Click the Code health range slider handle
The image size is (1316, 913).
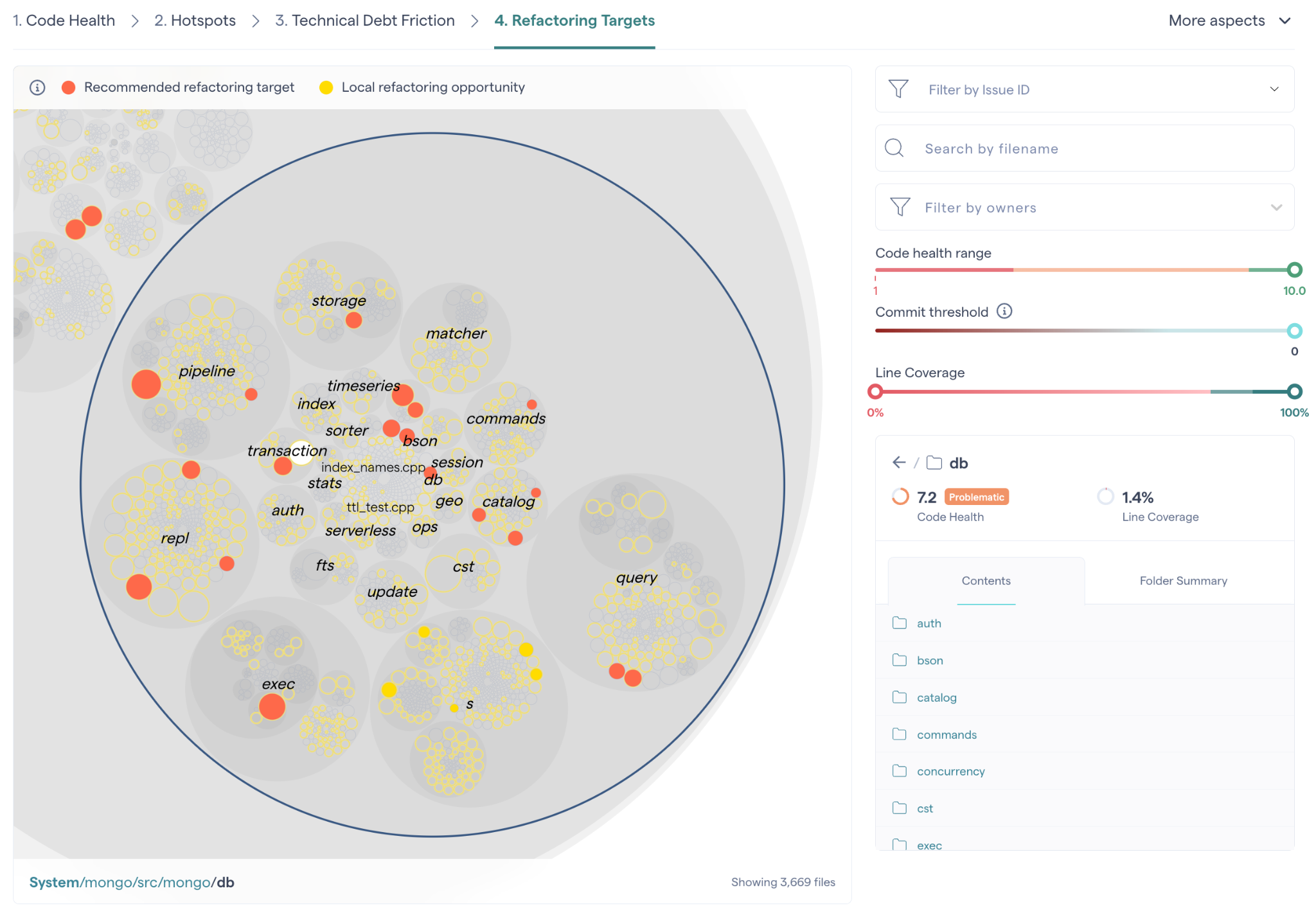click(1294, 270)
